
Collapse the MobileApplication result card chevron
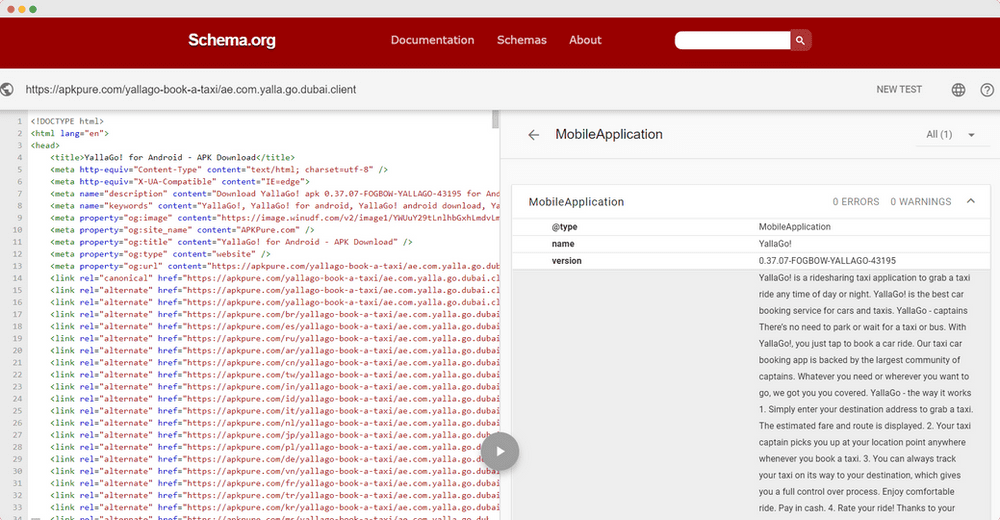971,201
